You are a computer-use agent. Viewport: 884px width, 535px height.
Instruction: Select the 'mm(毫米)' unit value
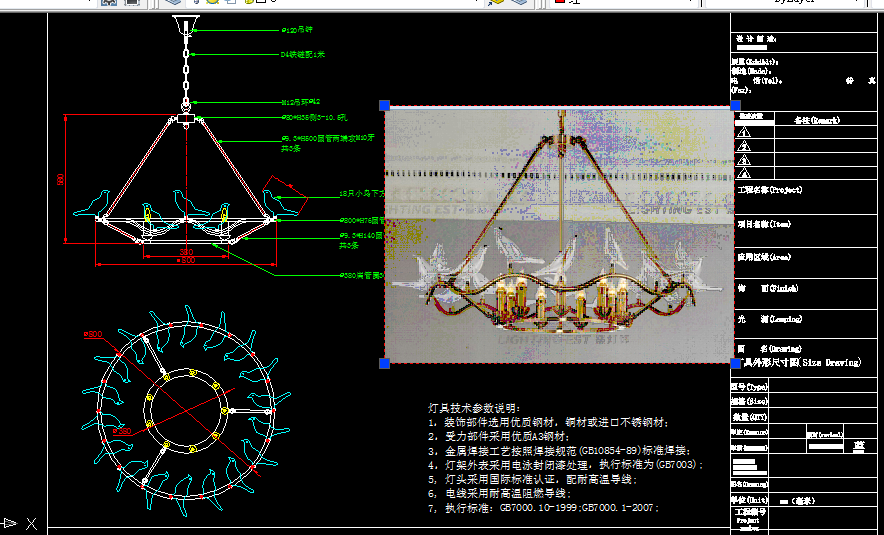point(797,501)
